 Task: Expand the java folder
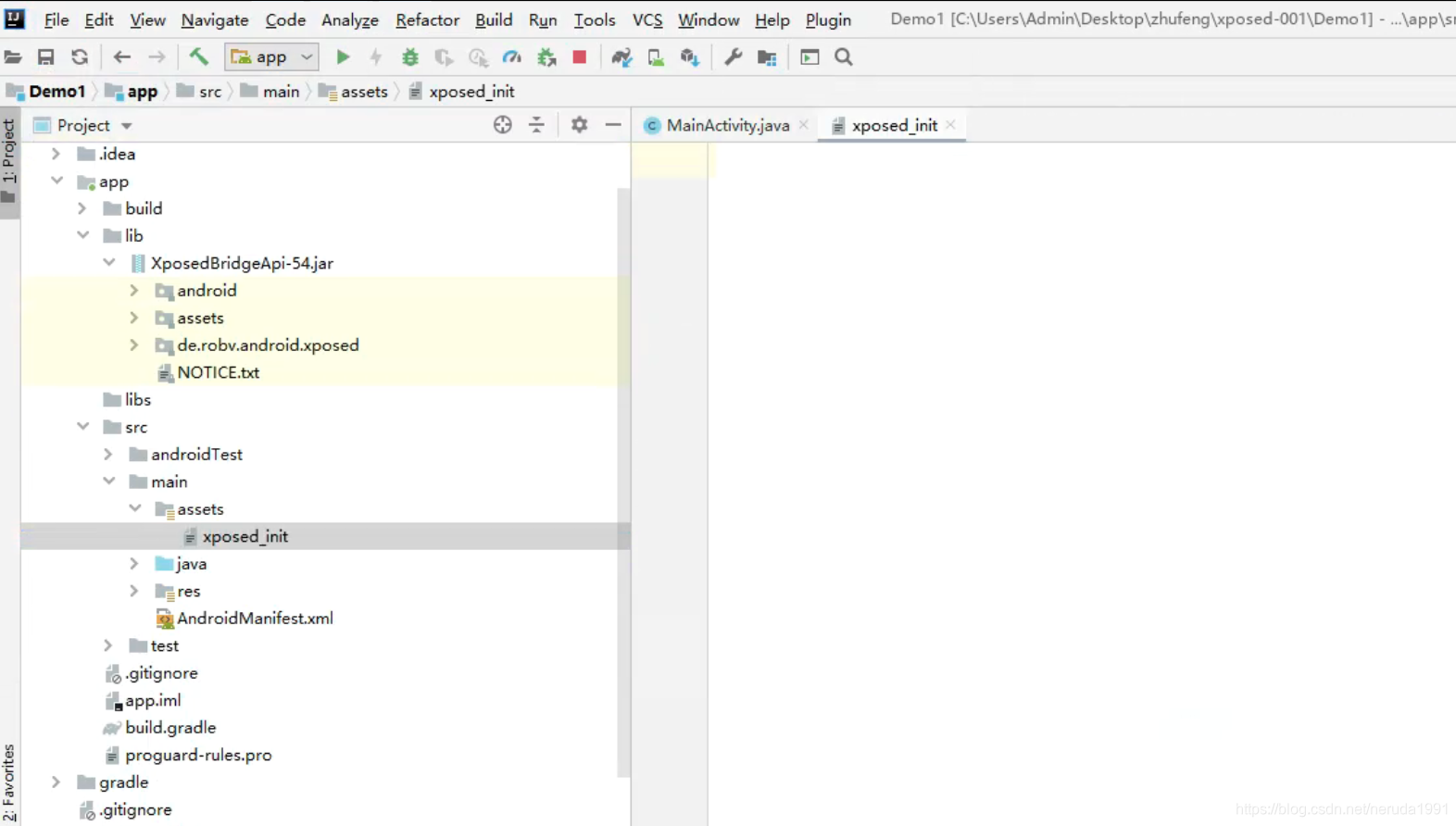[x=134, y=564]
